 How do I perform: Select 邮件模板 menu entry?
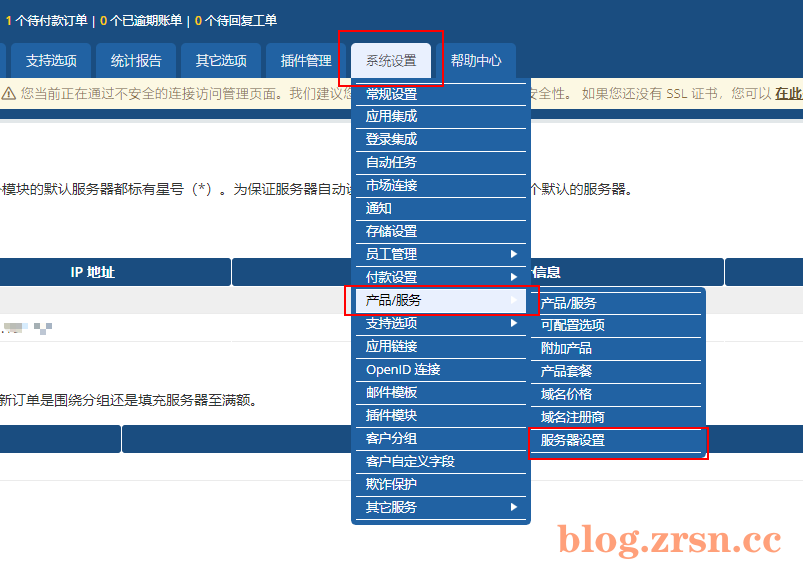point(441,392)
